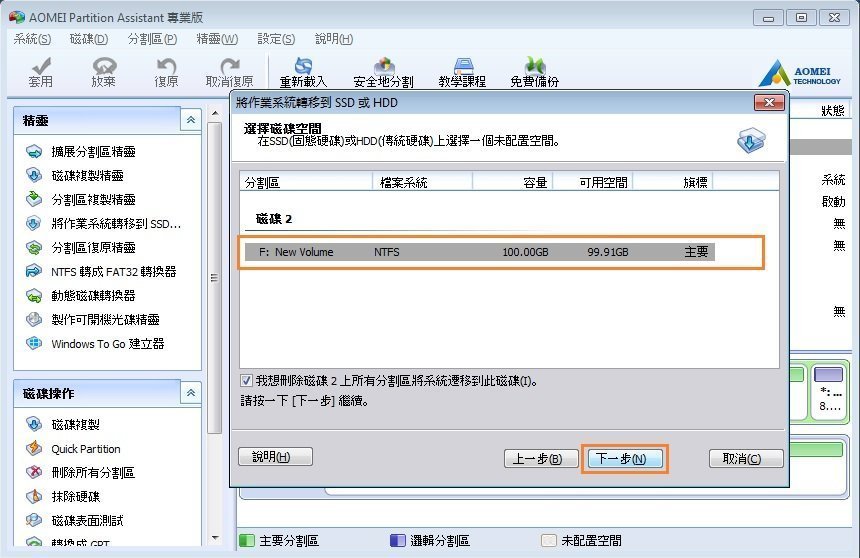Launch the 分割區復原精靈 wizard
The image size is (860, 558).
click(x=93, y=248)
